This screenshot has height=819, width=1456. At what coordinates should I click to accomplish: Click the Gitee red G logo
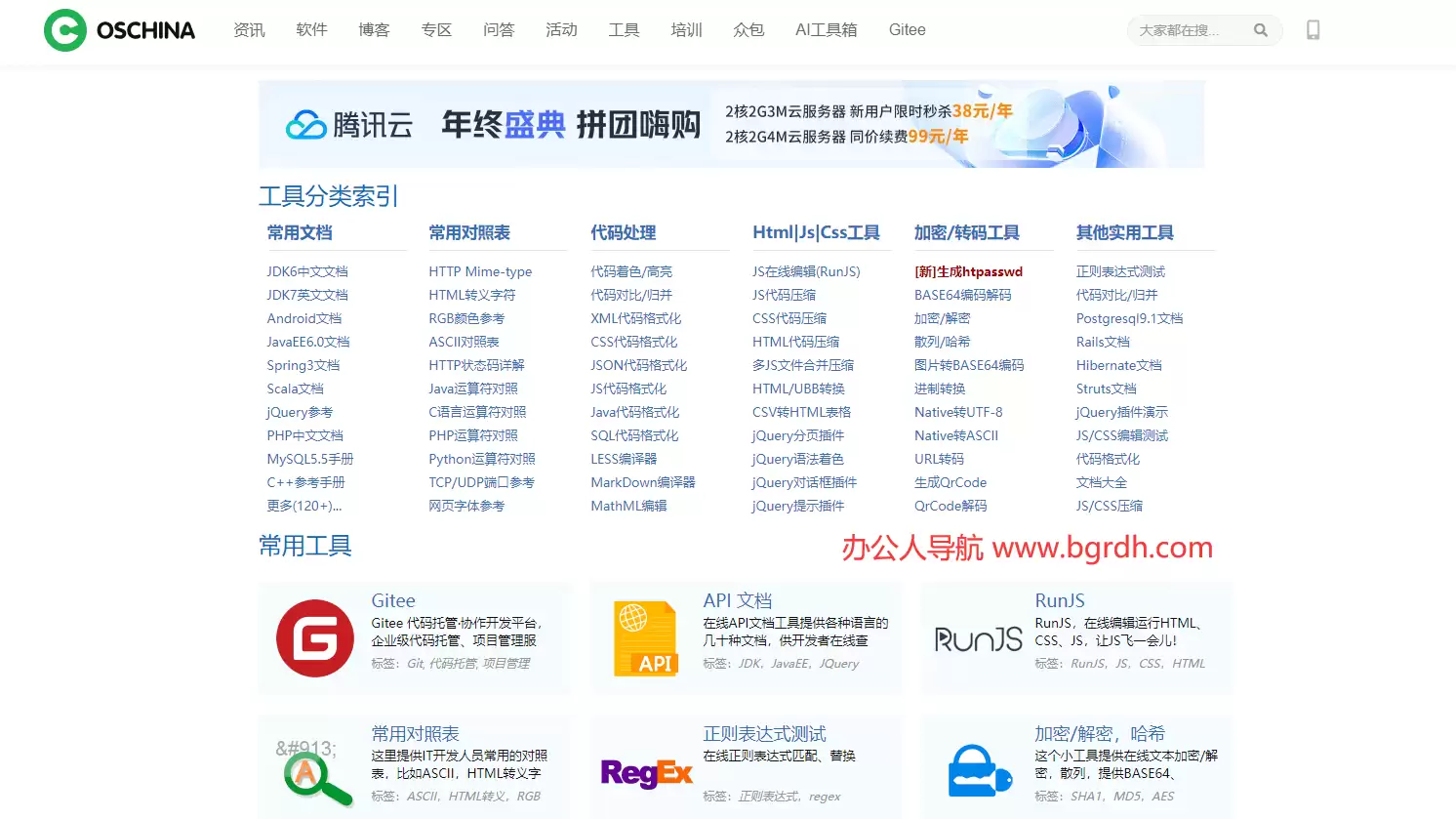pyautogui.click(x=314, y=638)
